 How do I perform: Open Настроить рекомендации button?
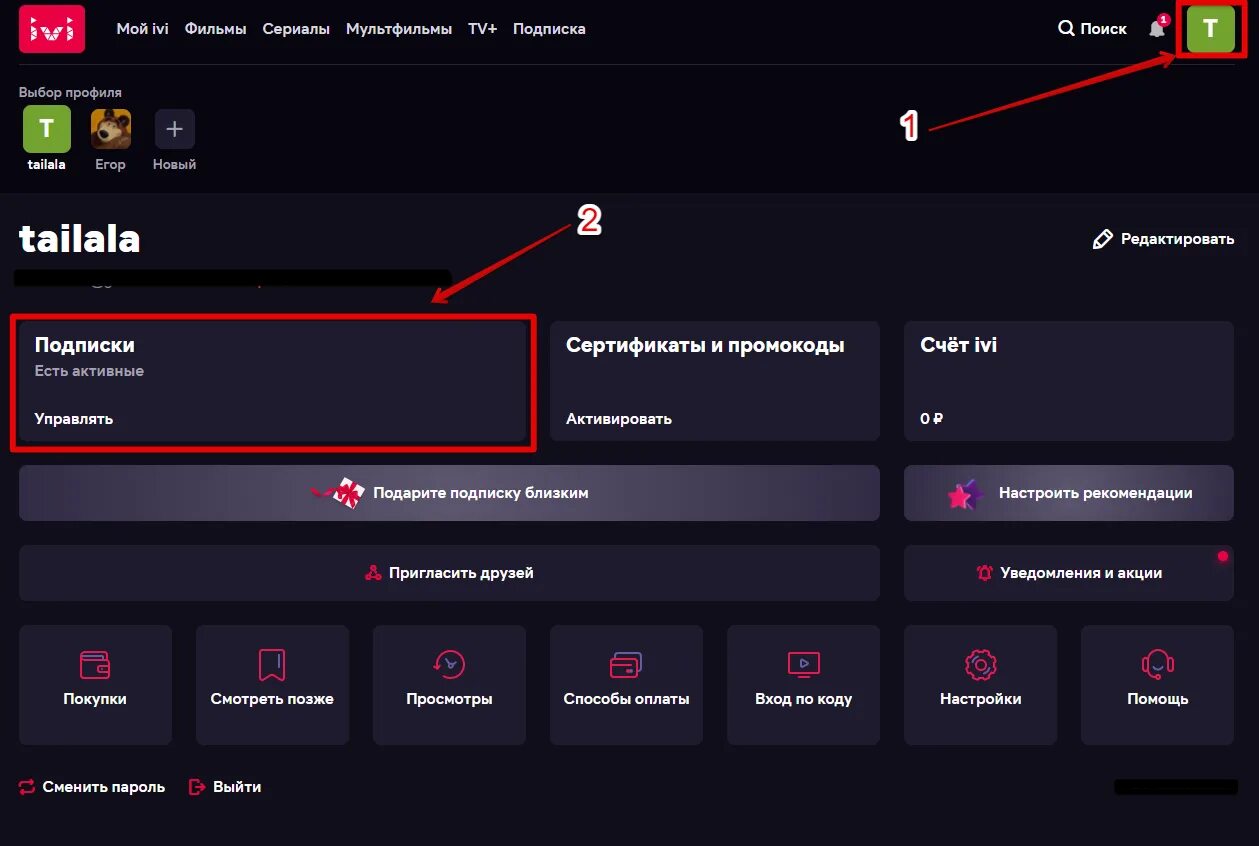1069,493
